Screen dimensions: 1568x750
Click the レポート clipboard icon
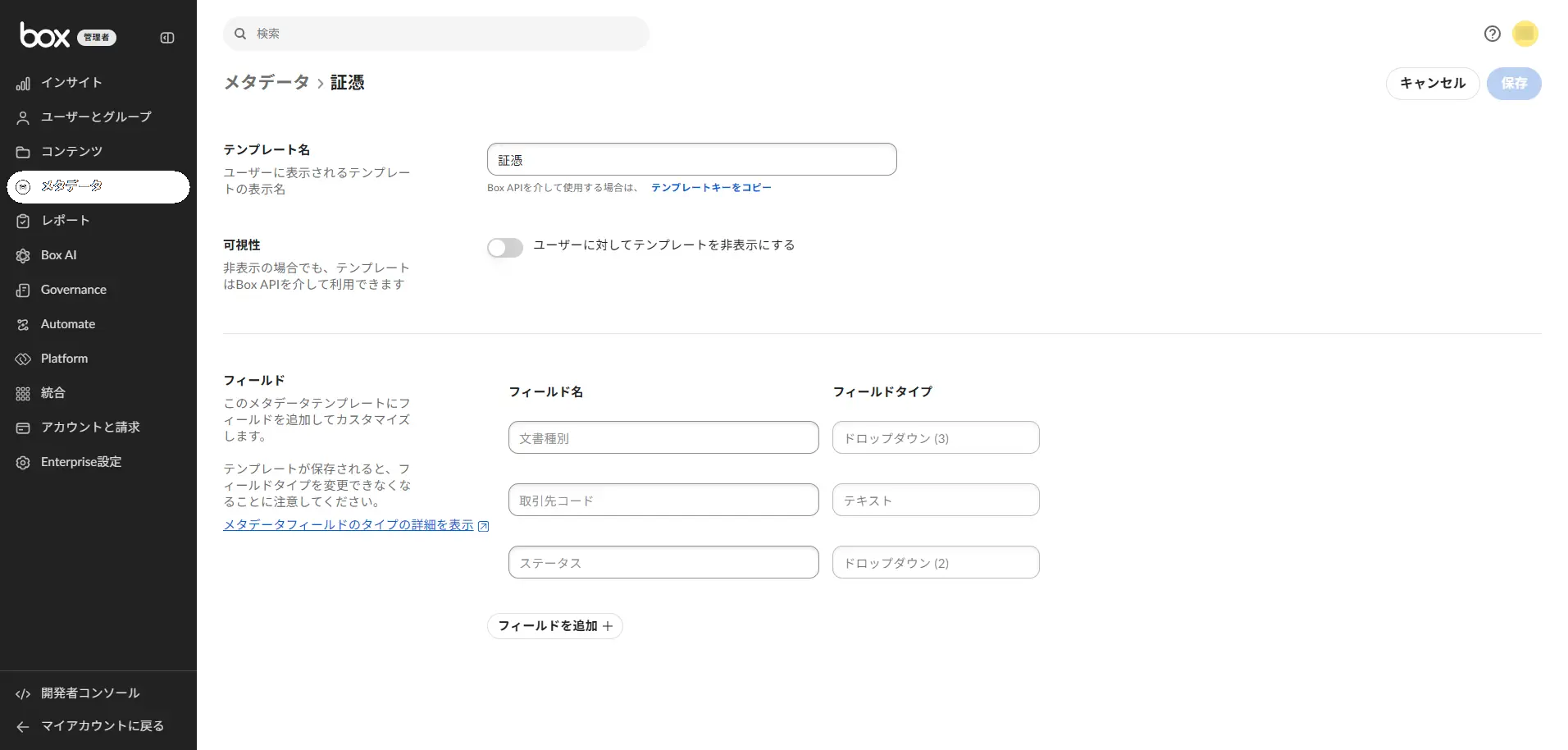click(23, 221)
